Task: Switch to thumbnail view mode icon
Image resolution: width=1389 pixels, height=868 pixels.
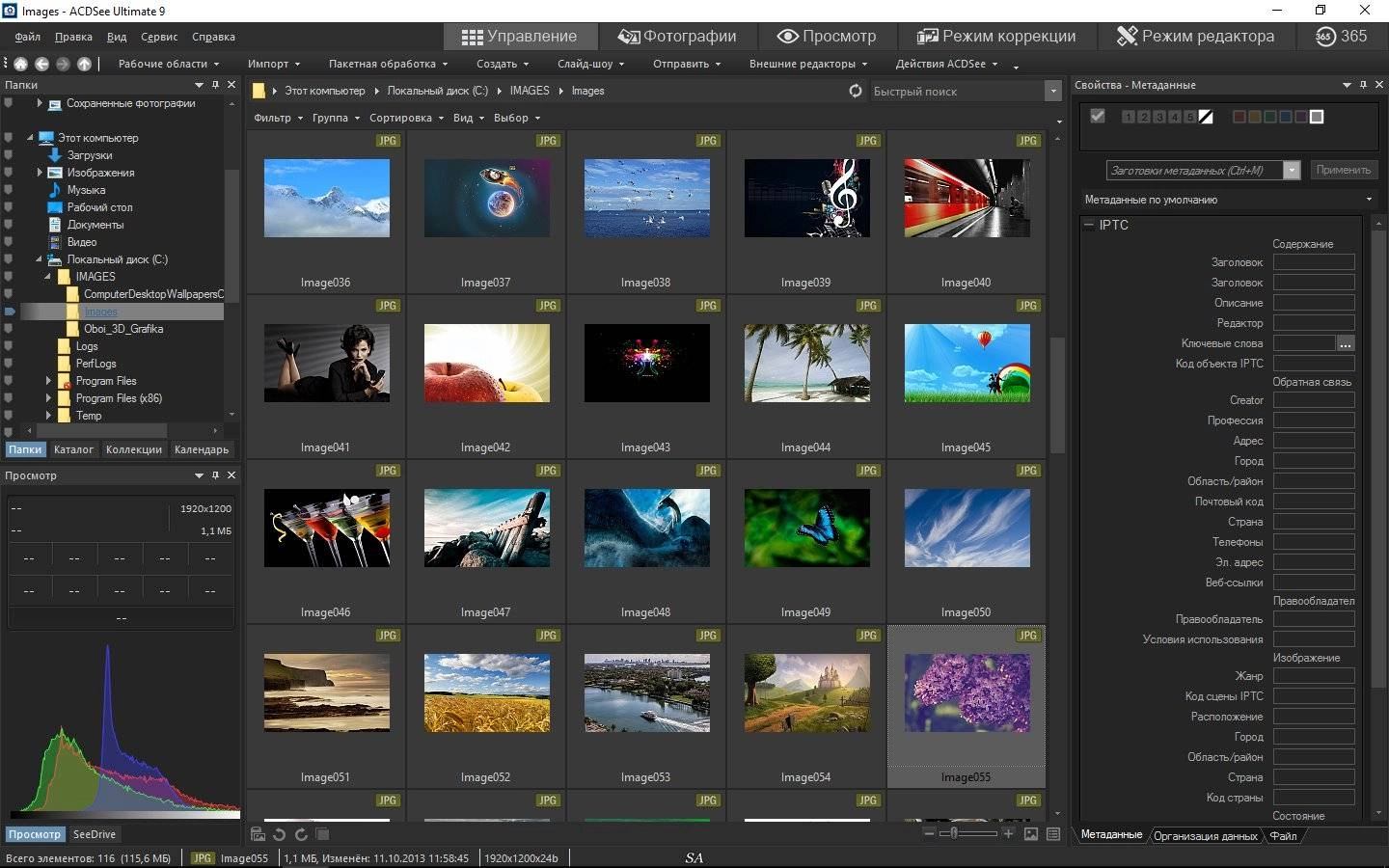Action: tap(1031, 833)
